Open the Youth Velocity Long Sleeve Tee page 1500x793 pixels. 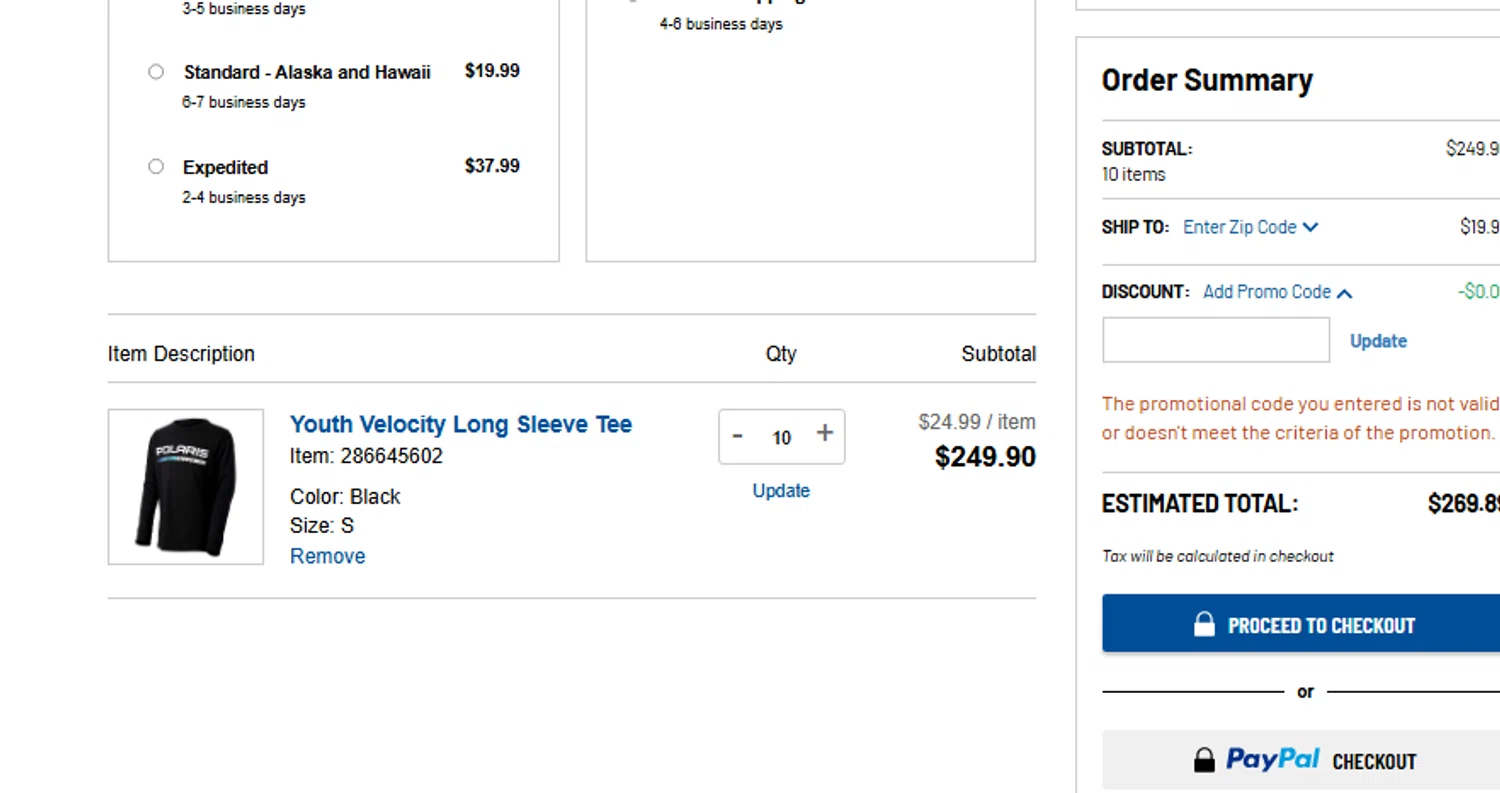click(461, 424)
